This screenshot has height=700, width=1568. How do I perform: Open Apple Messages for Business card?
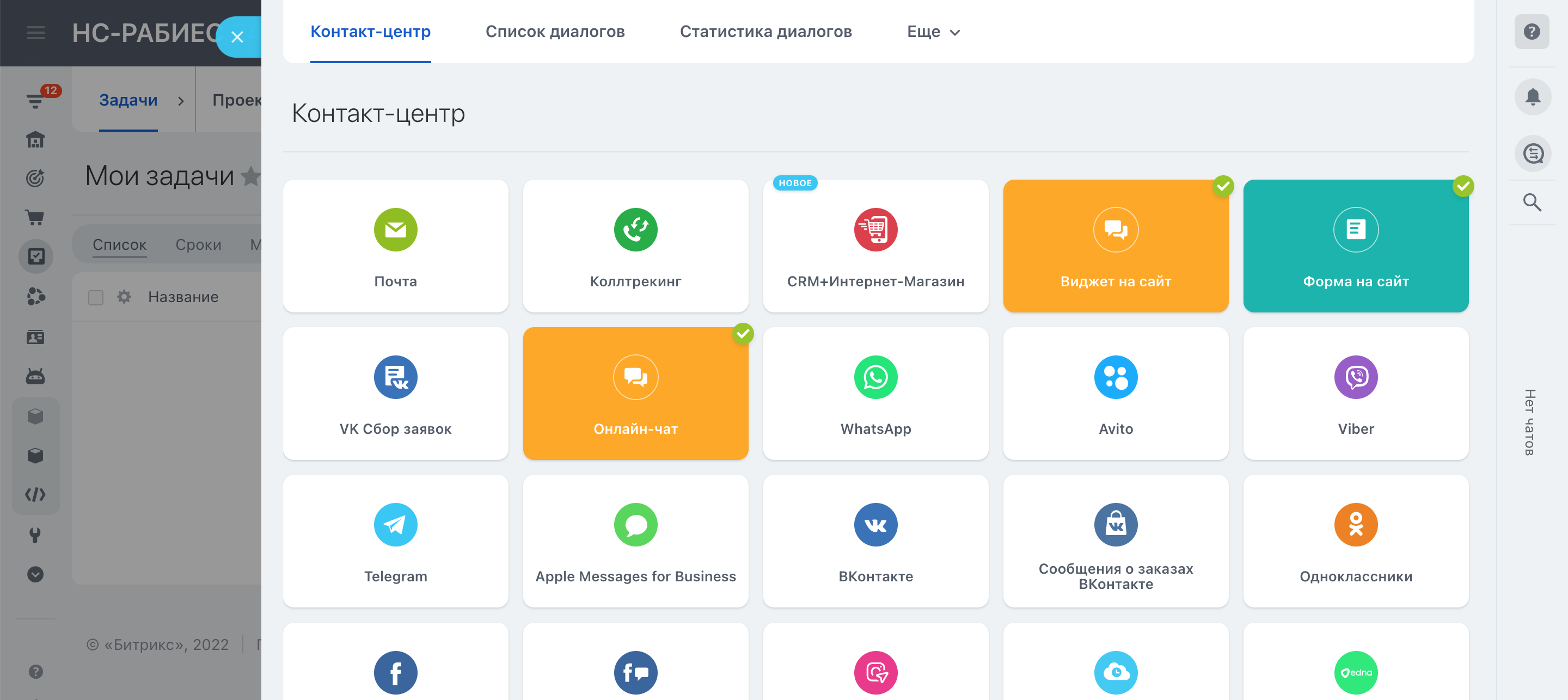pyautogui.click(x=635, y=541)
